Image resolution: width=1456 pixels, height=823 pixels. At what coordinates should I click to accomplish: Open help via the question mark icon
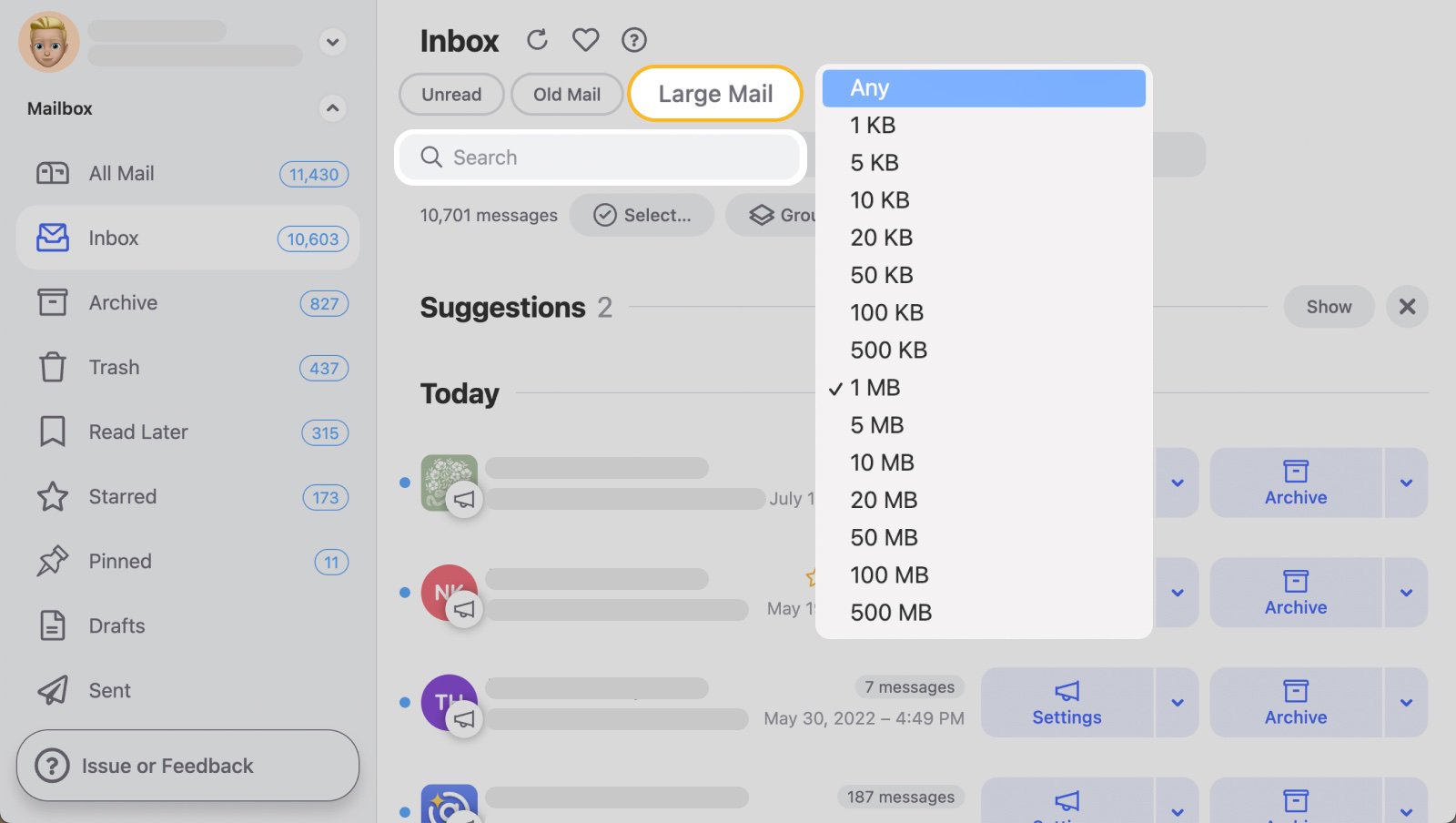(633, 39)
